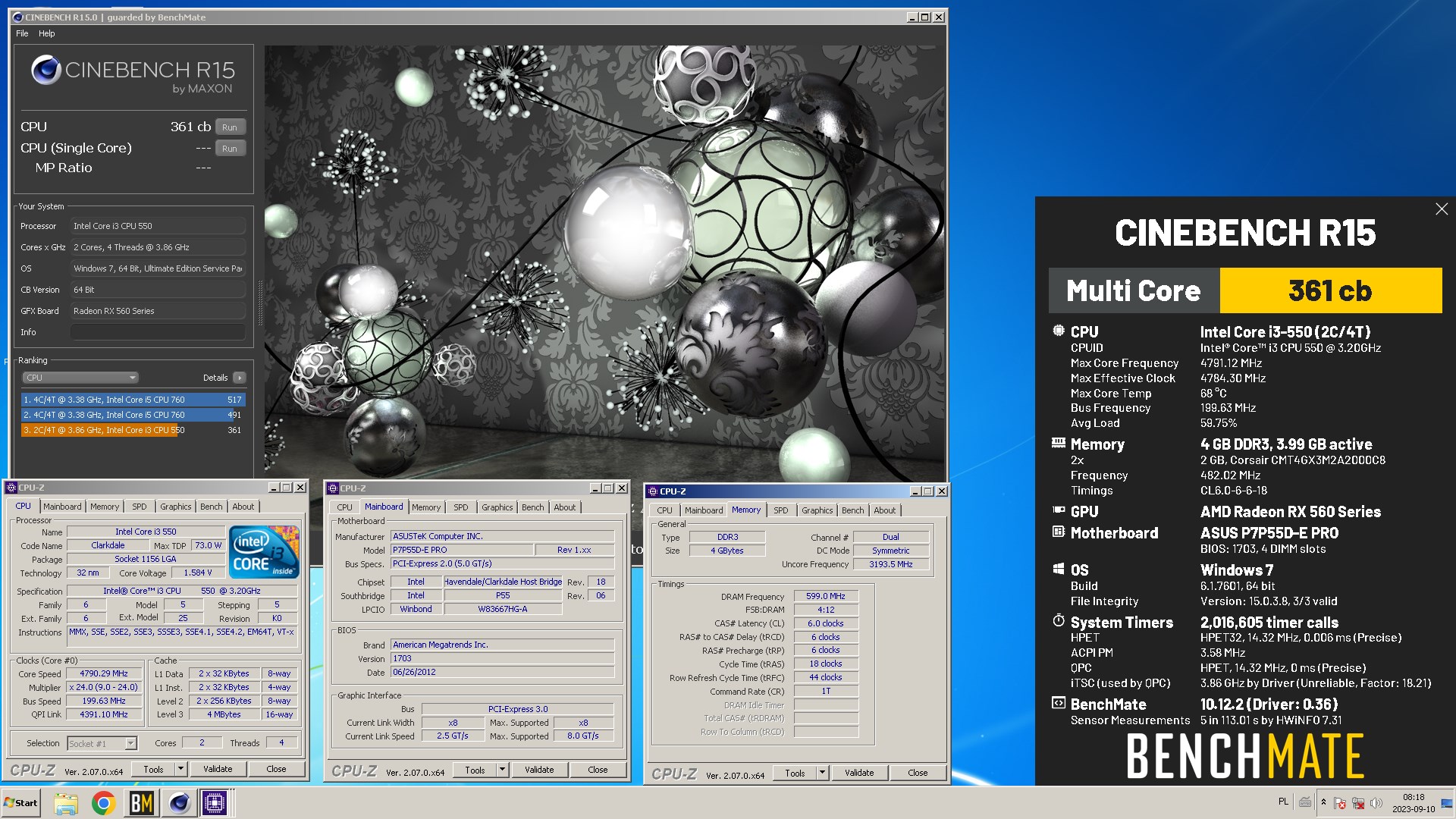Close the BenchMate result overlay with the X

1441,209
